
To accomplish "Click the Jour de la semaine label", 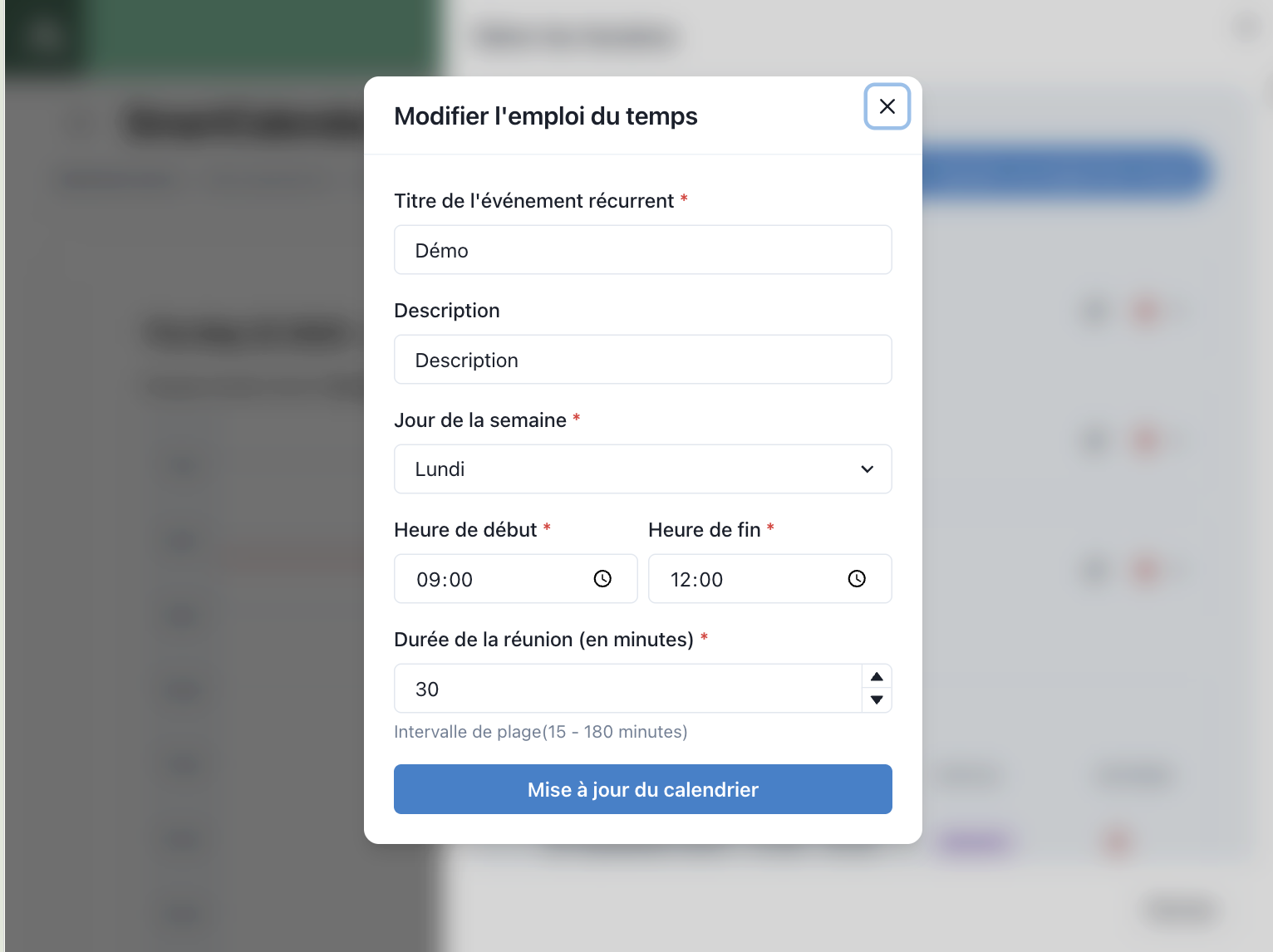I will (x=479, y=420).
